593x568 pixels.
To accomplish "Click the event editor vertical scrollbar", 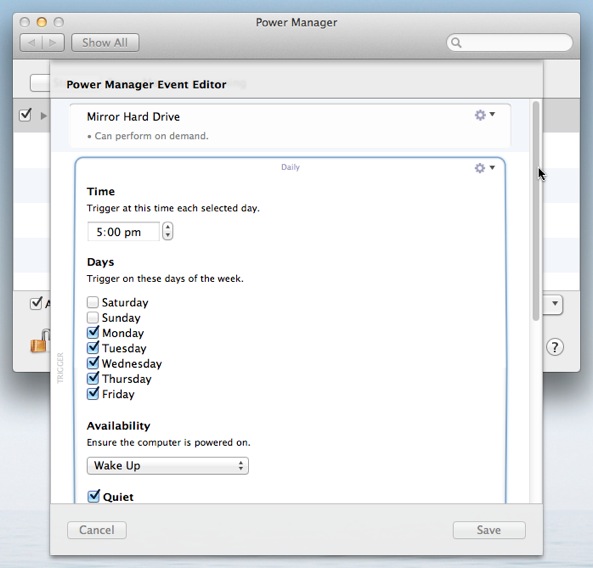I will tap(536, 211).
